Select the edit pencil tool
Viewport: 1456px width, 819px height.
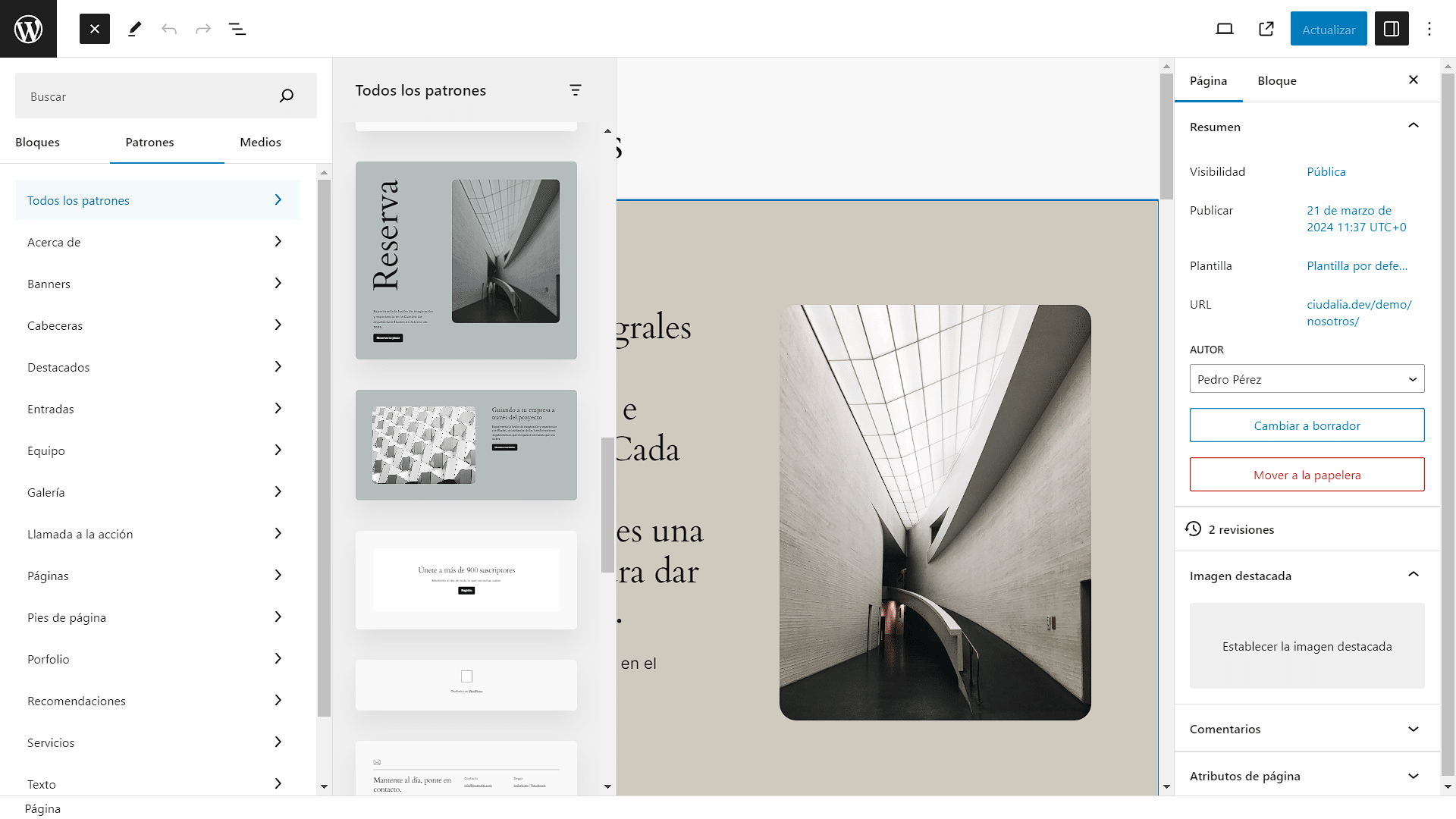[134, 29]
